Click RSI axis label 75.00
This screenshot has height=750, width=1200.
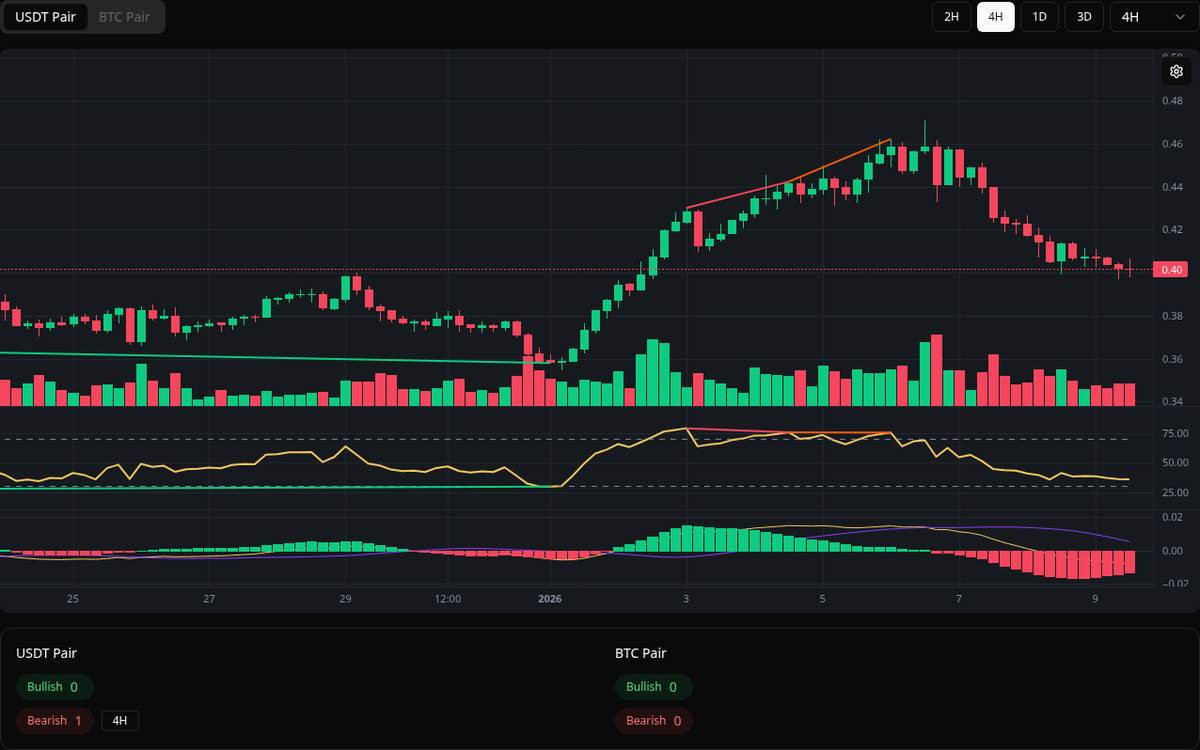pos(1174,433)
